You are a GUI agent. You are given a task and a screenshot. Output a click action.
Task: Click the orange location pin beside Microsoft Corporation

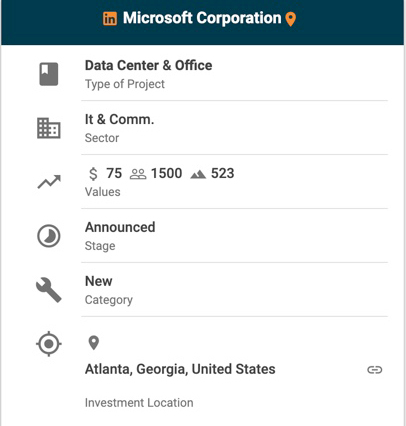click(291, 19)
